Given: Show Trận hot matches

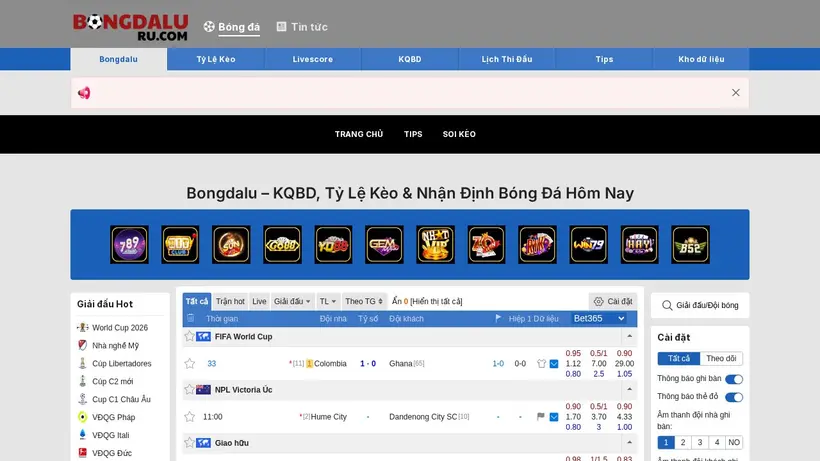Looking at the screenshot, I should tap(230, 302).
